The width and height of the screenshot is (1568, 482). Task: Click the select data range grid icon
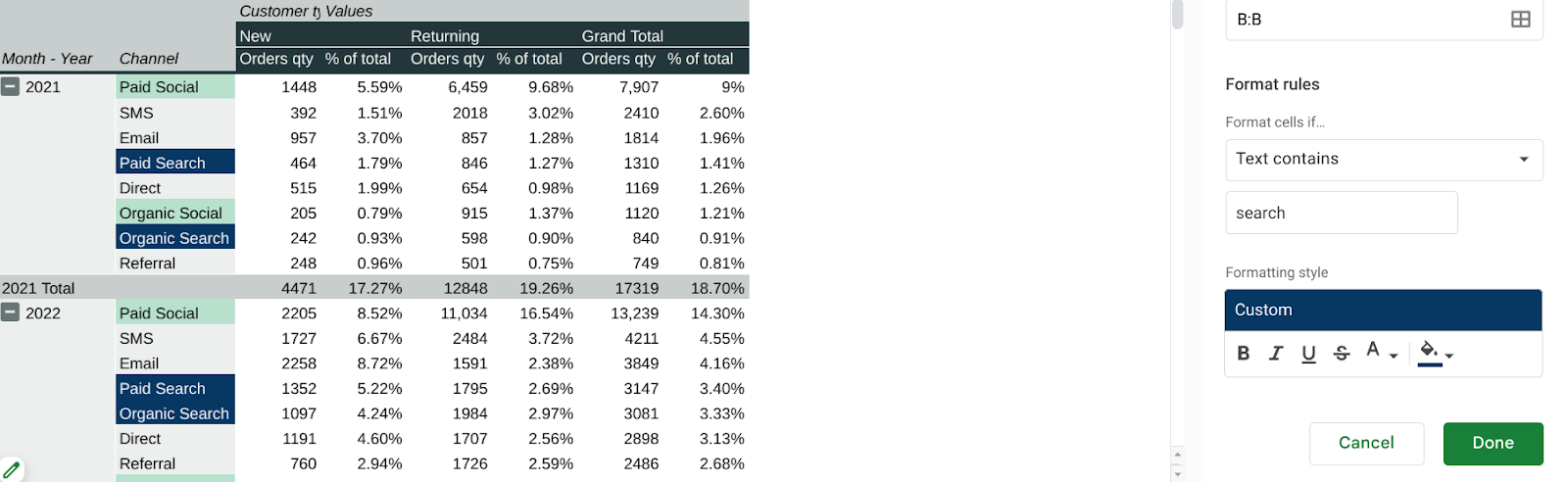(x=1520, y=19)
